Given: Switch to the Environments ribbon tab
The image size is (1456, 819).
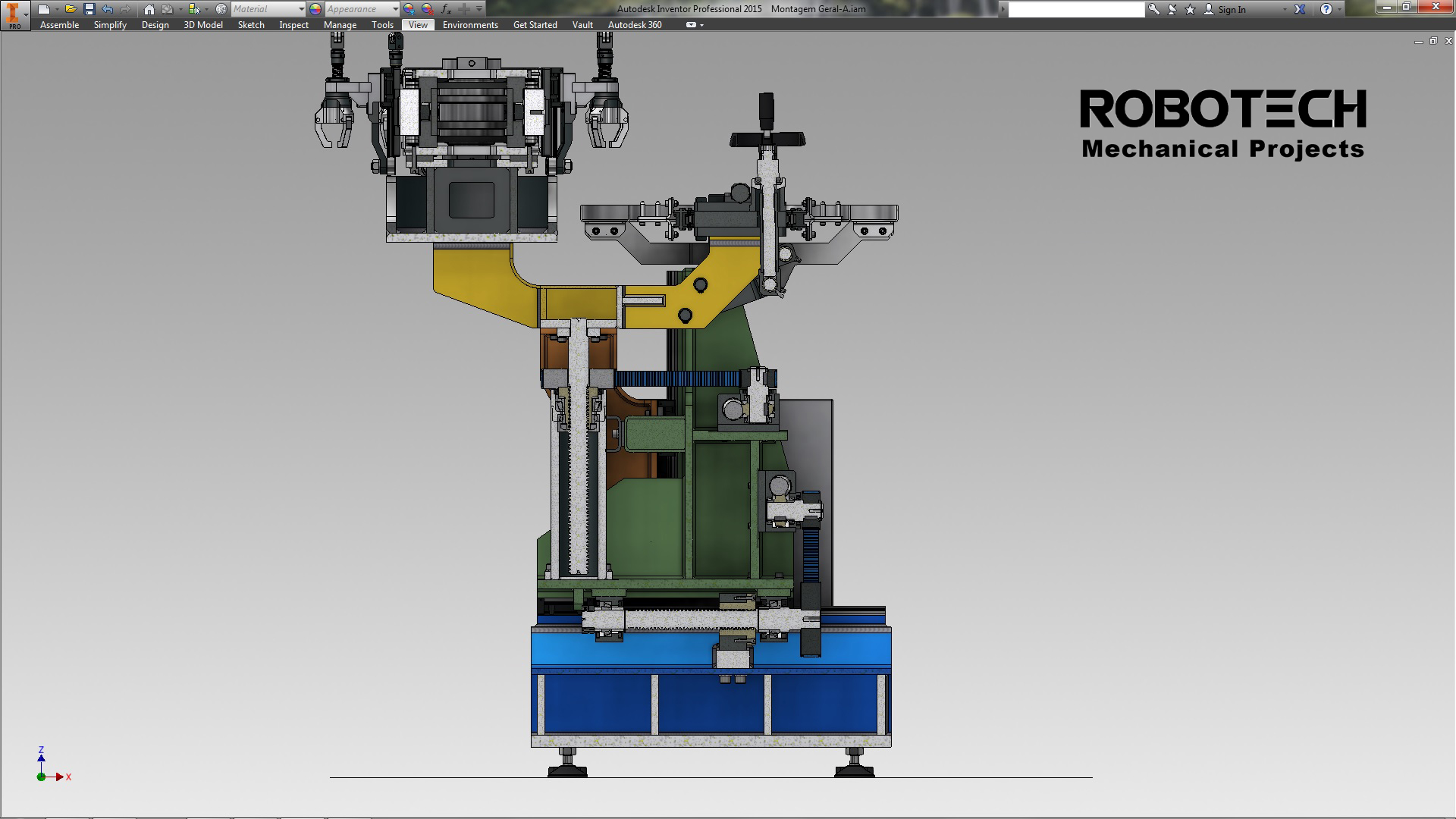Looking at the screenshot, I should click(470, 25).
